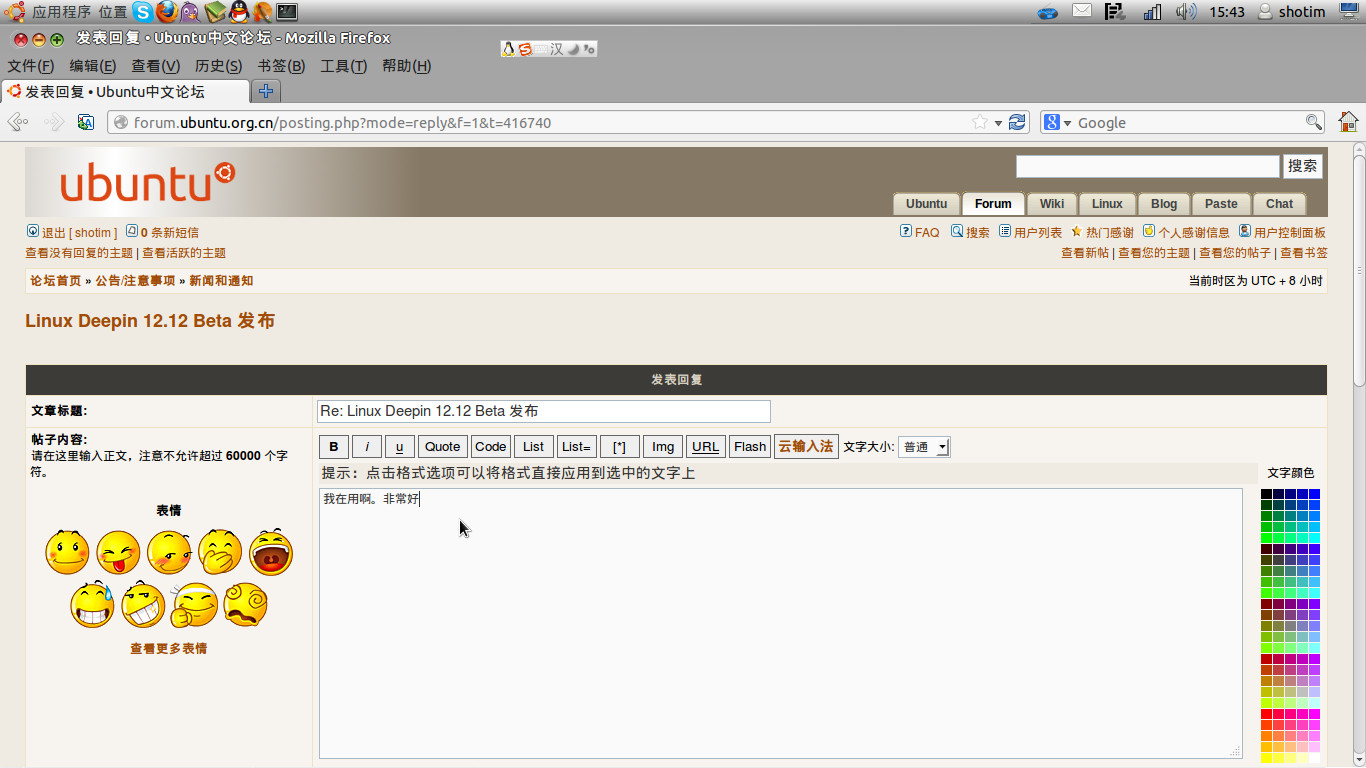Open a new tab with plus button
This screenshot has height=768, width=1366.
[266, 91]
